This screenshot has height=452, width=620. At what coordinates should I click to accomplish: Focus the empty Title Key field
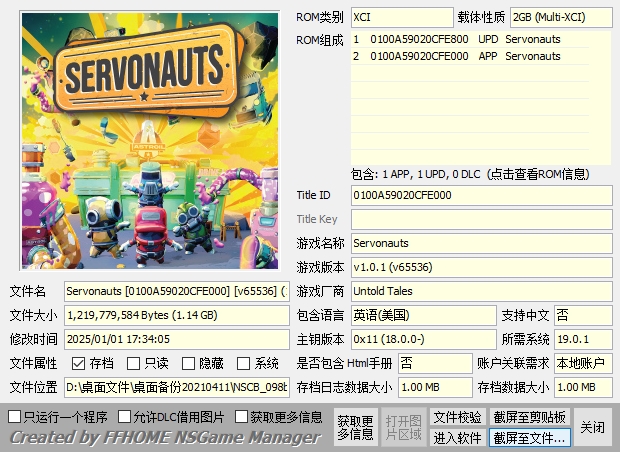(x=482, y=219)
